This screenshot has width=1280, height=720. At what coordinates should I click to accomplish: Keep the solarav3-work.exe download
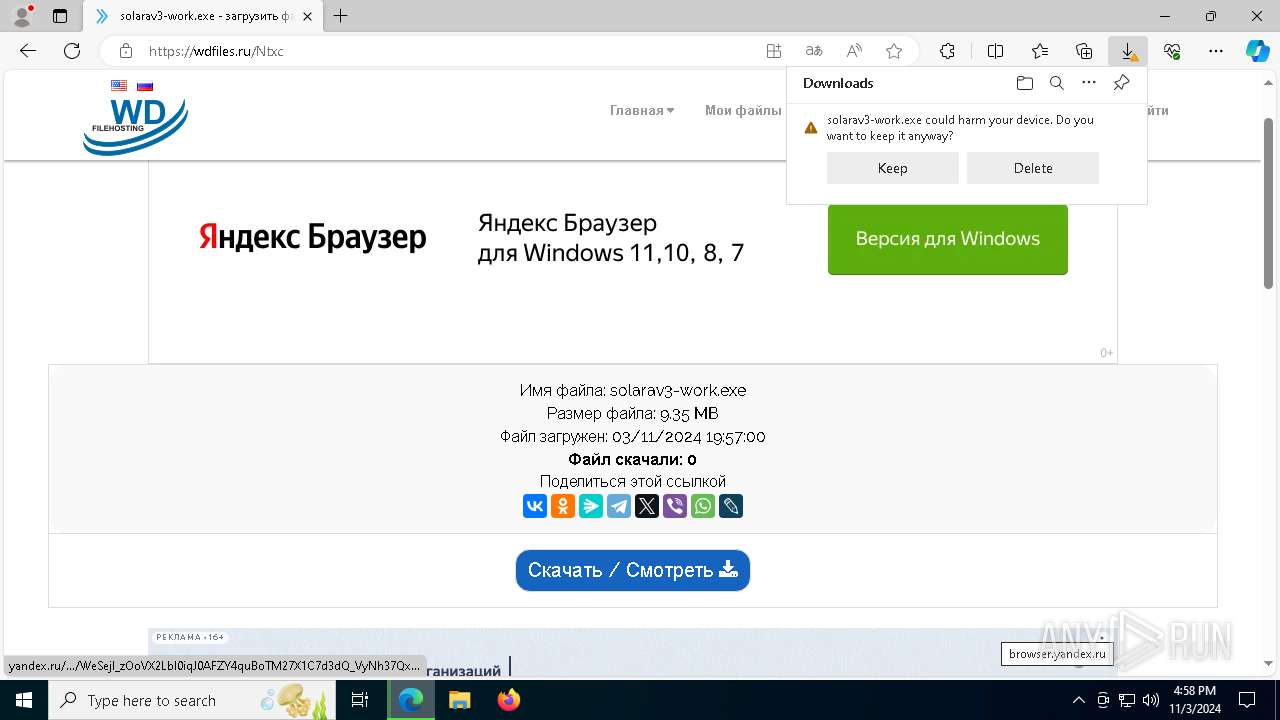(x=893, y=168)
